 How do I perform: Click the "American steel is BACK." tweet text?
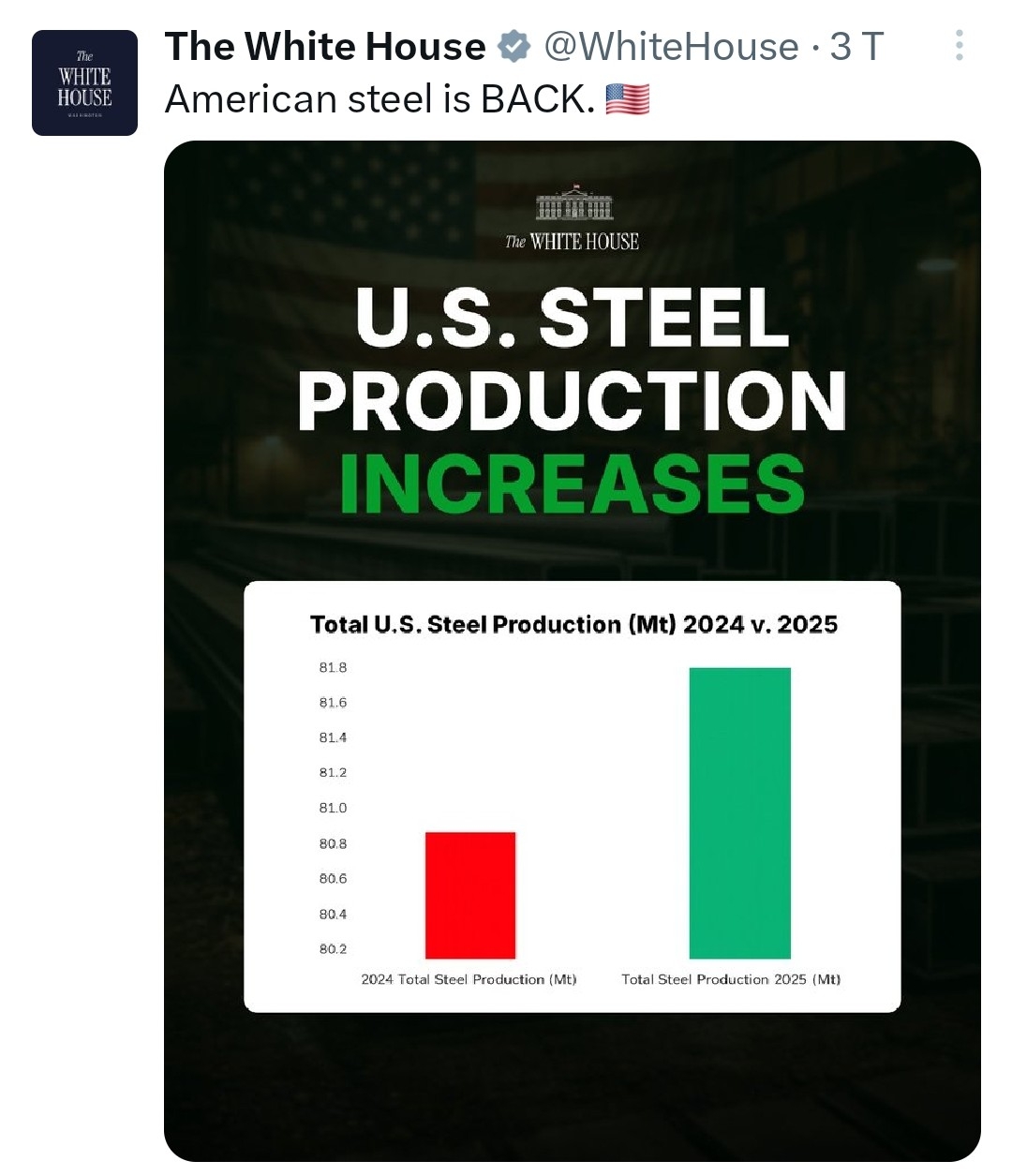point(379,98)
